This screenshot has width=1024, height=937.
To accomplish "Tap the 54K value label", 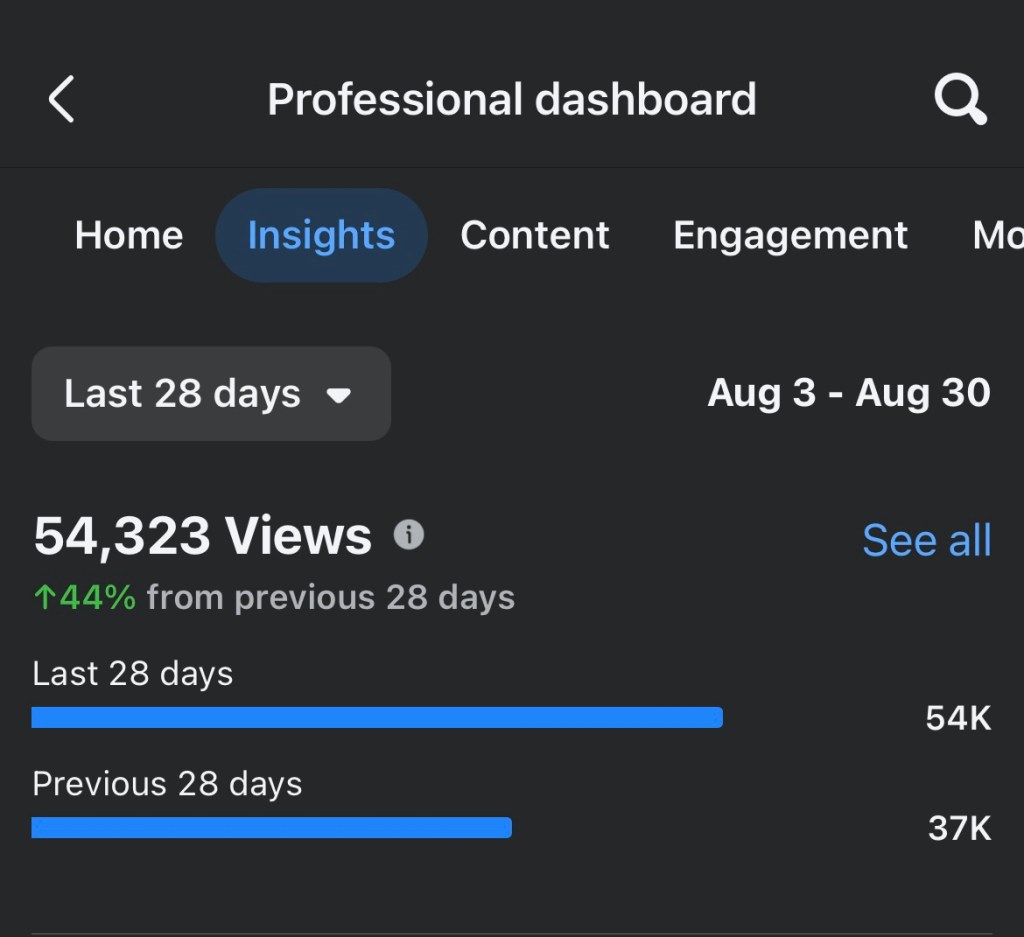I will click(958, 718).
